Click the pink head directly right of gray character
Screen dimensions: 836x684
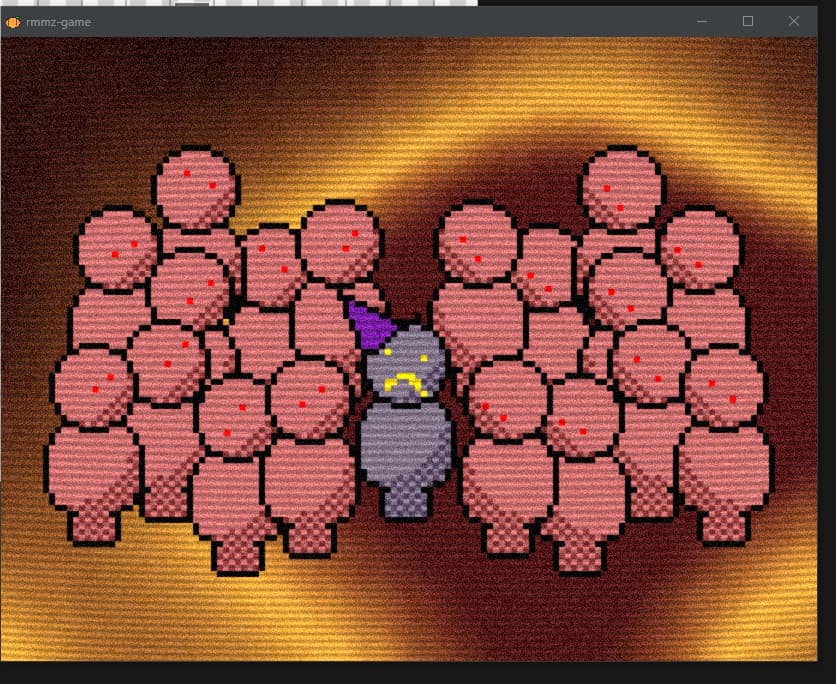coord(507,400)
